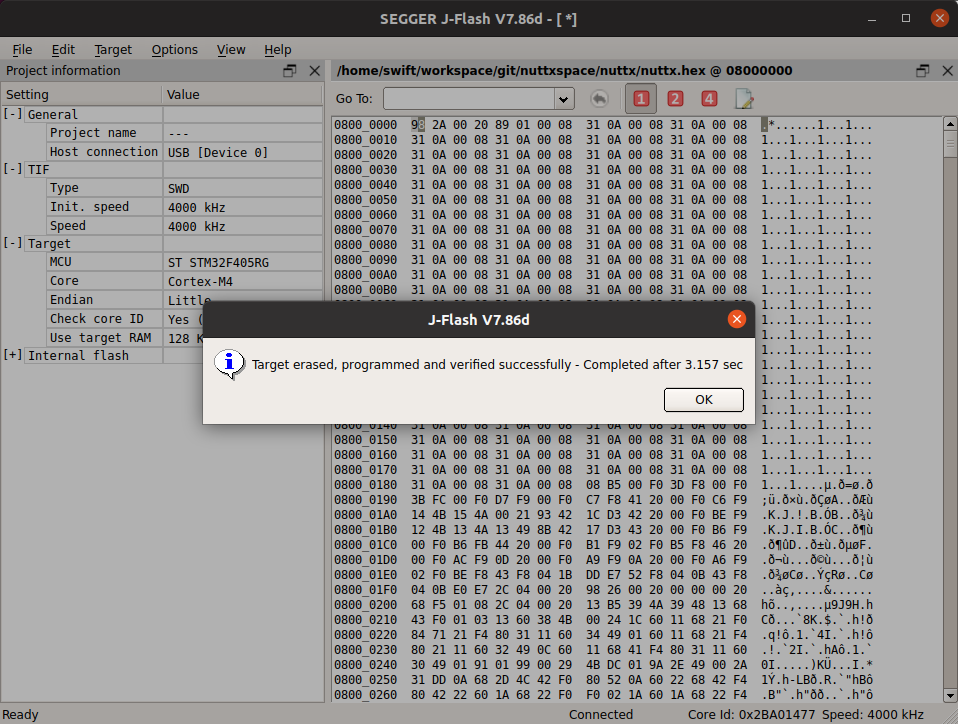
Task: Minimize the SEGGER J-Flash window
Action: click(x=872, y=19)
